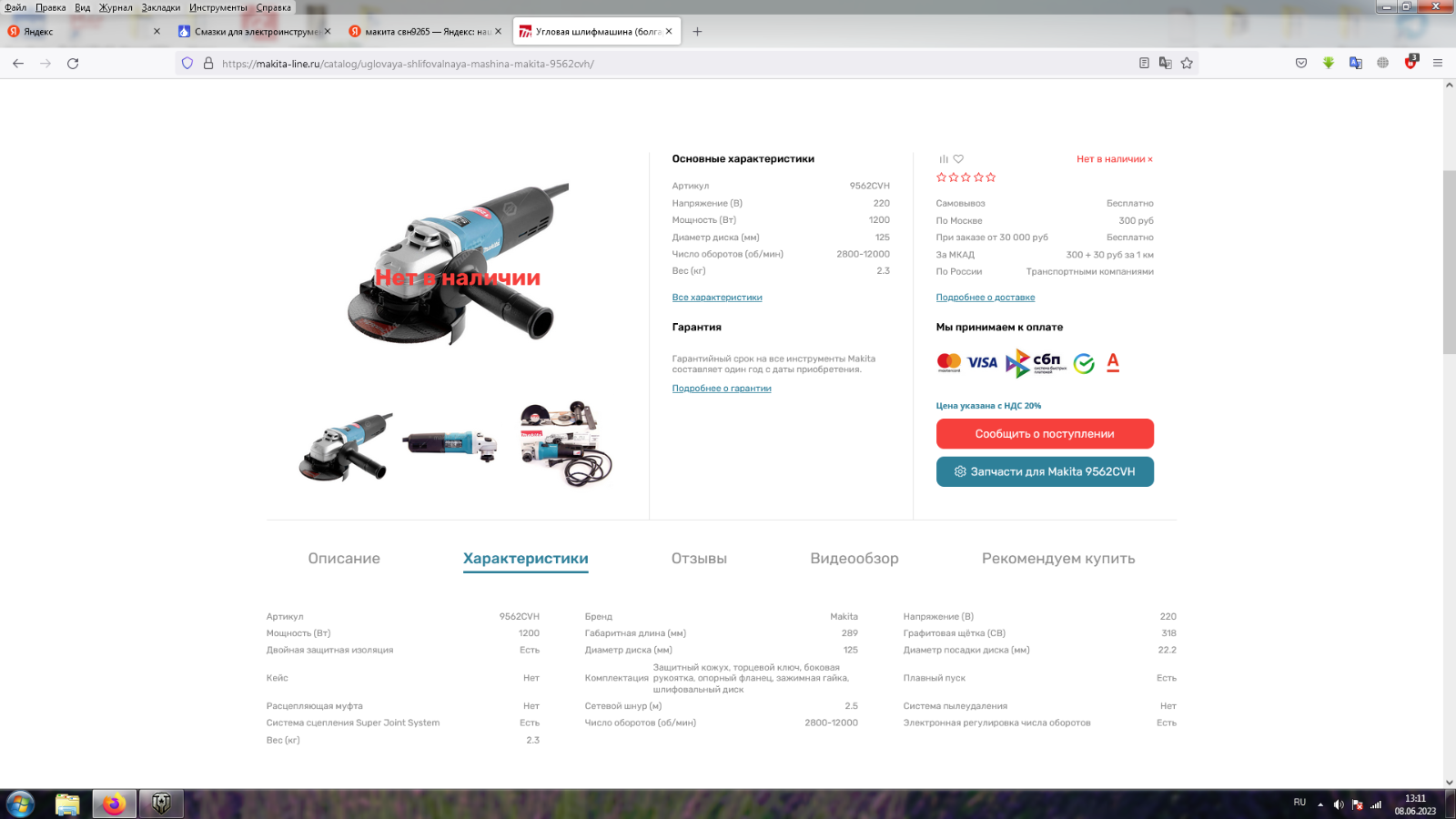Open the Видеообзор section tab

854,559
